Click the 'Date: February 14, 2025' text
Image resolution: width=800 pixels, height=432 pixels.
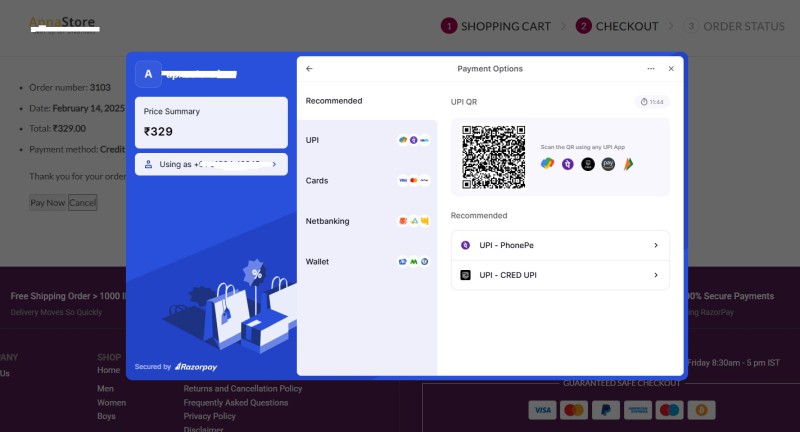pyautogui.click(x=77, y=108)
